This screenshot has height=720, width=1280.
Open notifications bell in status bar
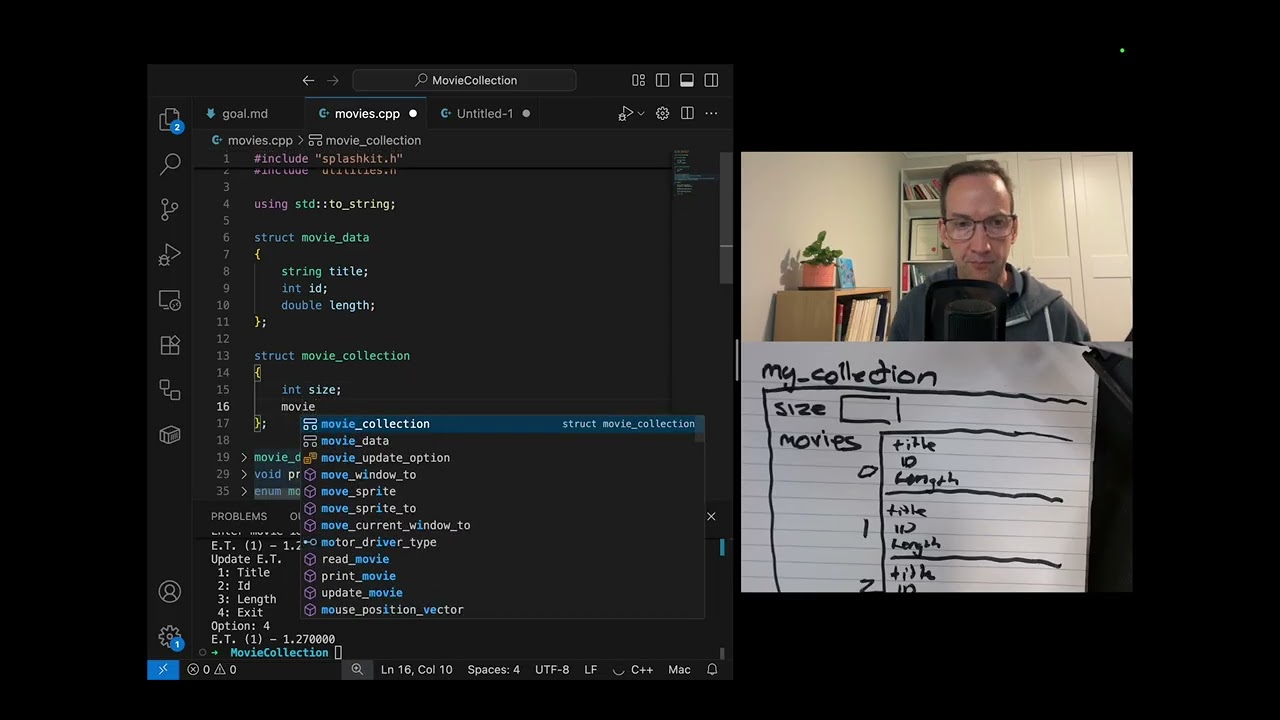(712, 669)
